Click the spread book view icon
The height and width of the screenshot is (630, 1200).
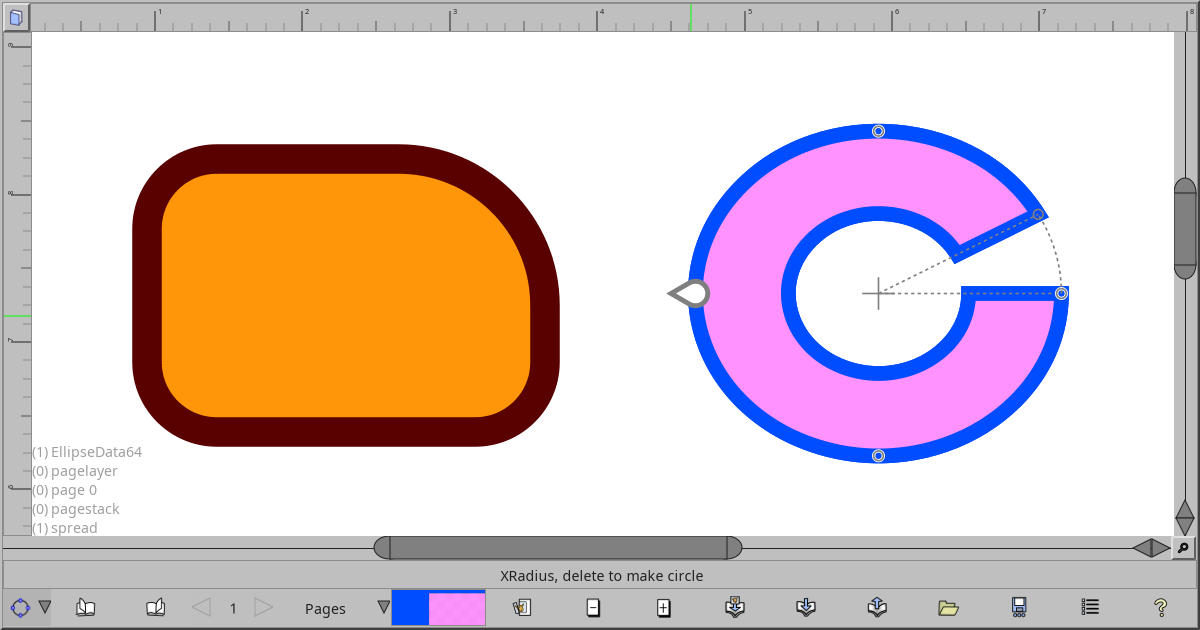click(x=155, y=607)
